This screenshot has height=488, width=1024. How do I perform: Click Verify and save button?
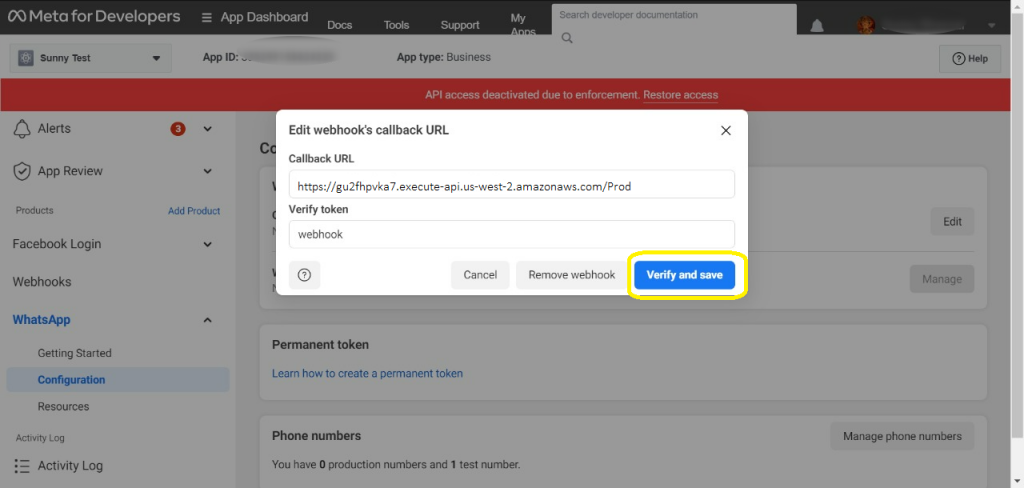[684, 275]
